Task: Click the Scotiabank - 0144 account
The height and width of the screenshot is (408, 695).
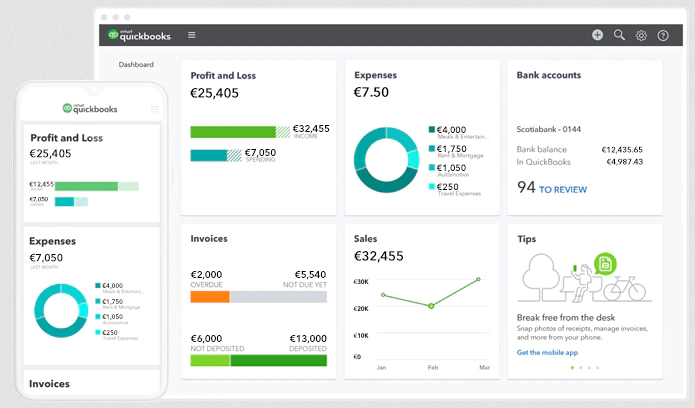Action: (x=551, y=129)
